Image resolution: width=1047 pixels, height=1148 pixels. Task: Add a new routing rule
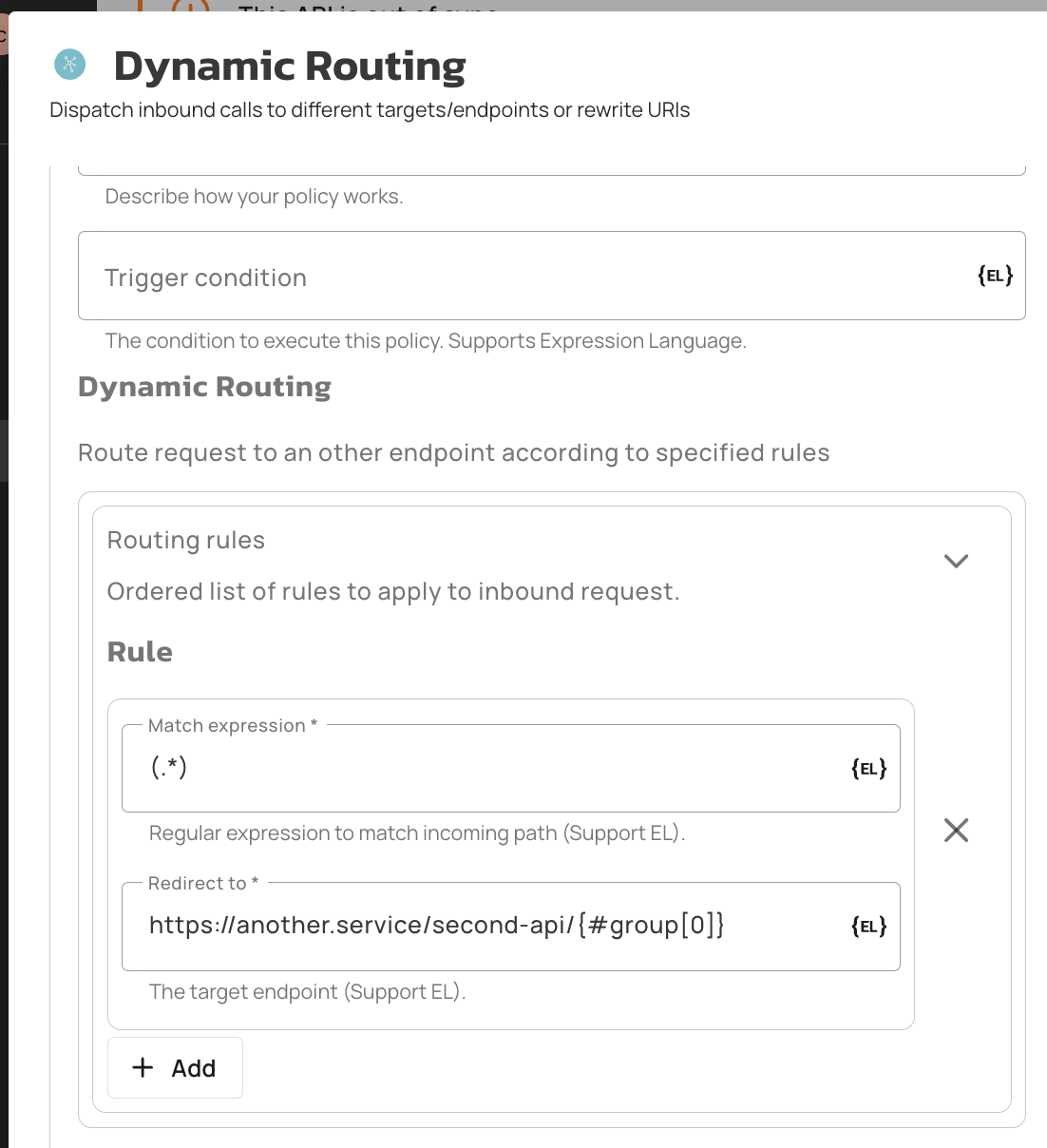click(175, 1068)
